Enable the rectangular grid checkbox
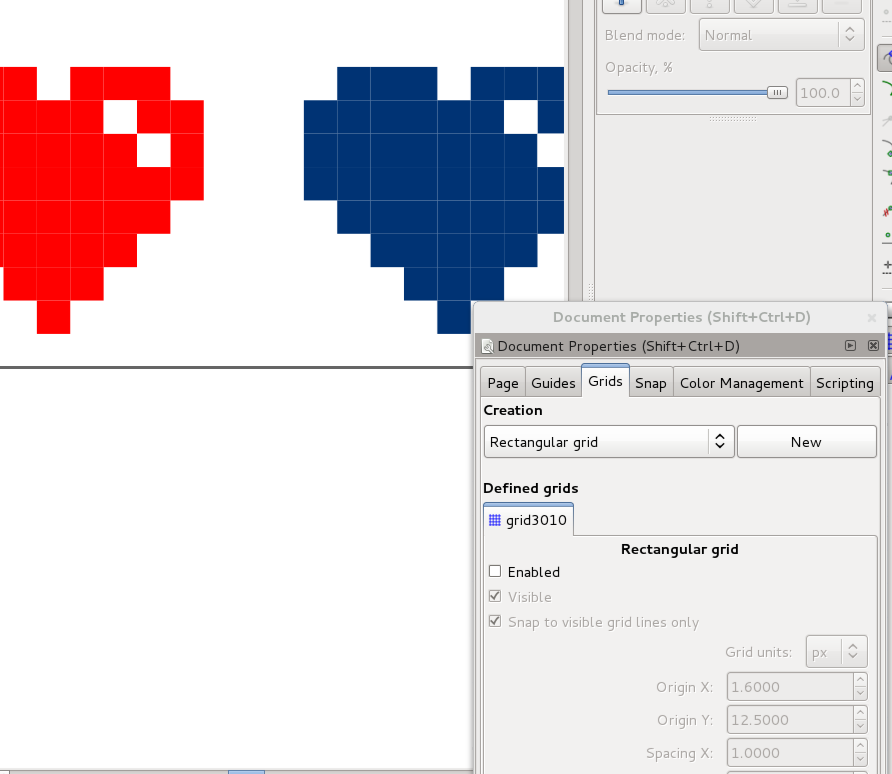Screen dimensions: 892x774 click(x=495, y=572)
